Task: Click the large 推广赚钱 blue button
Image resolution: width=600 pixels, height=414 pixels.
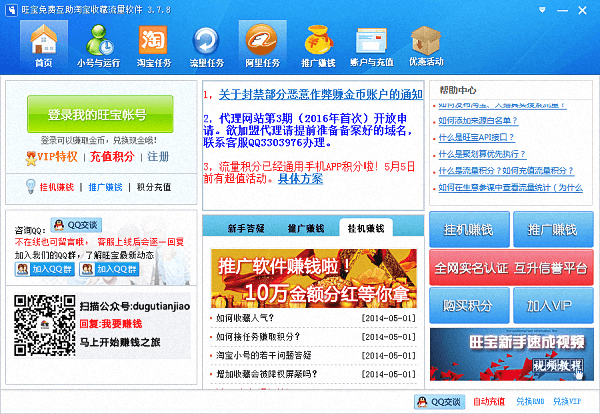Action: click(553, 230)
